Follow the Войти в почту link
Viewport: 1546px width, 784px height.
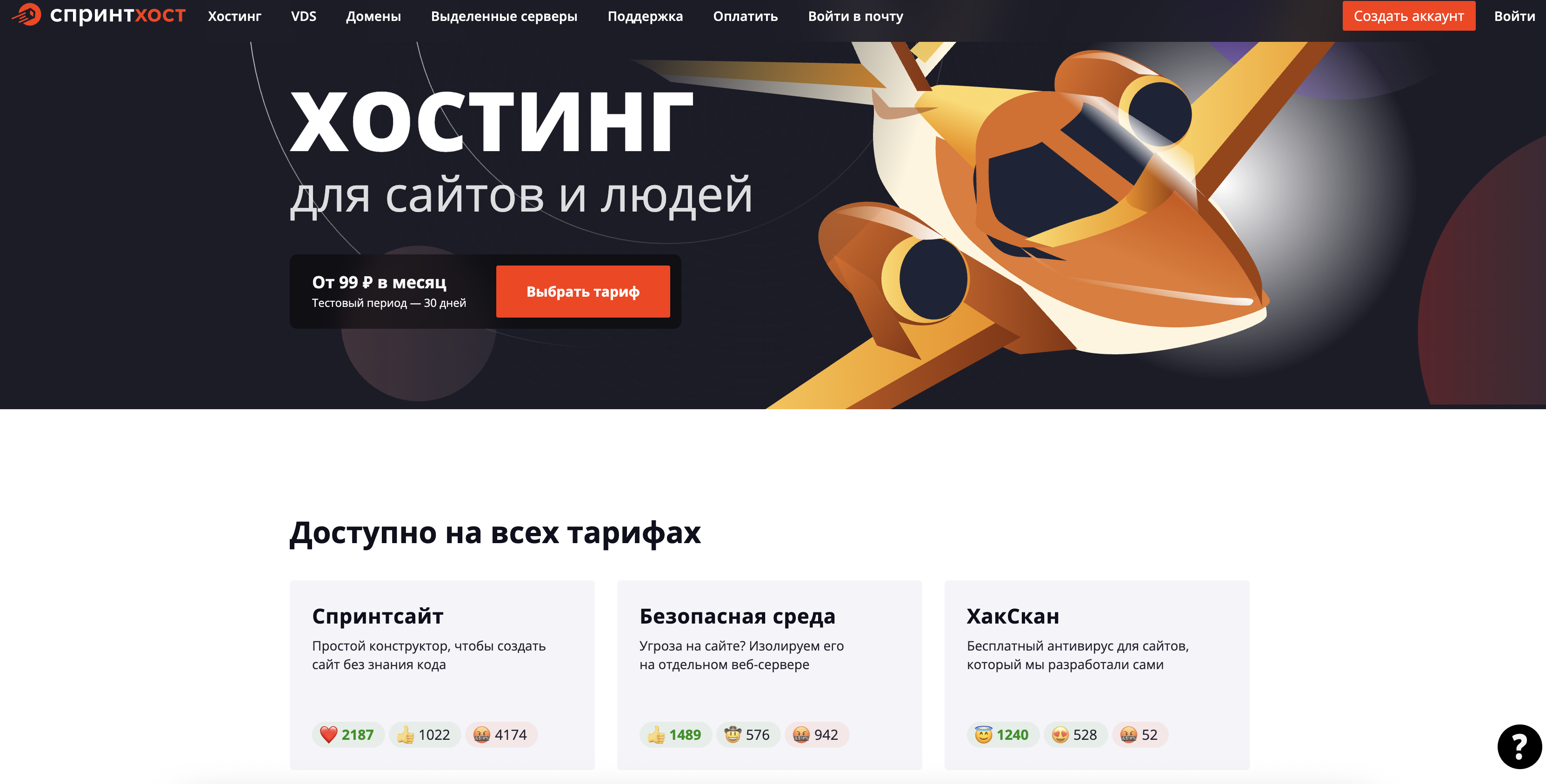(855, 16)
